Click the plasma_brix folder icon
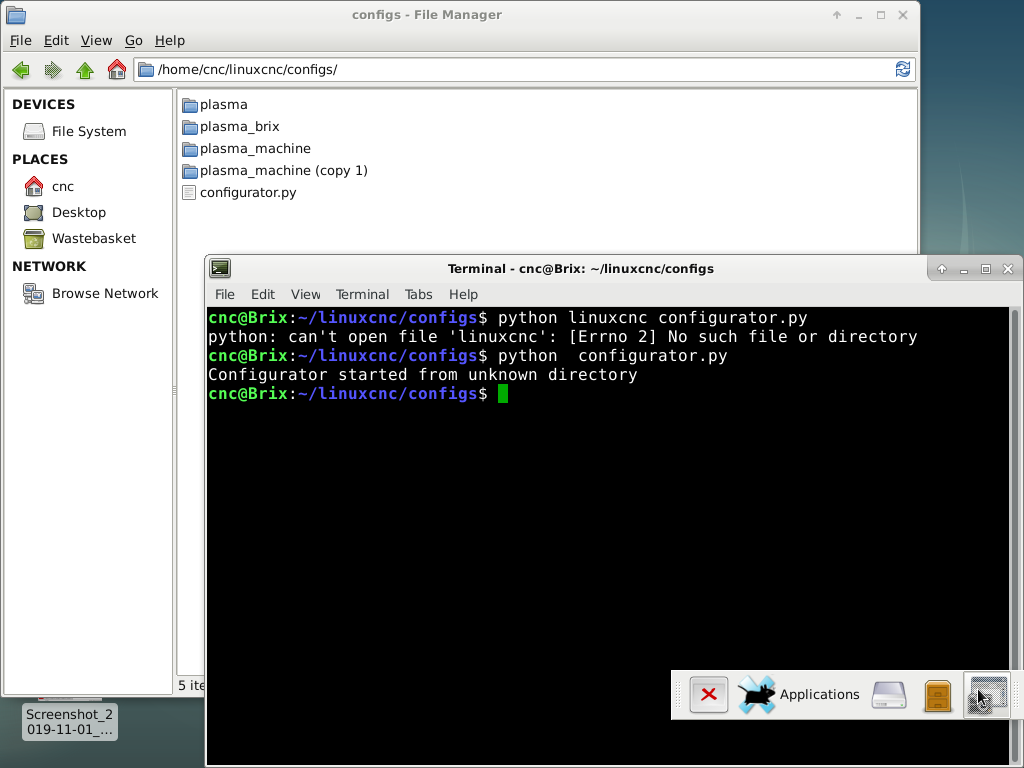The width and height of the screenshot is (1024, 768). coord(189,127)
